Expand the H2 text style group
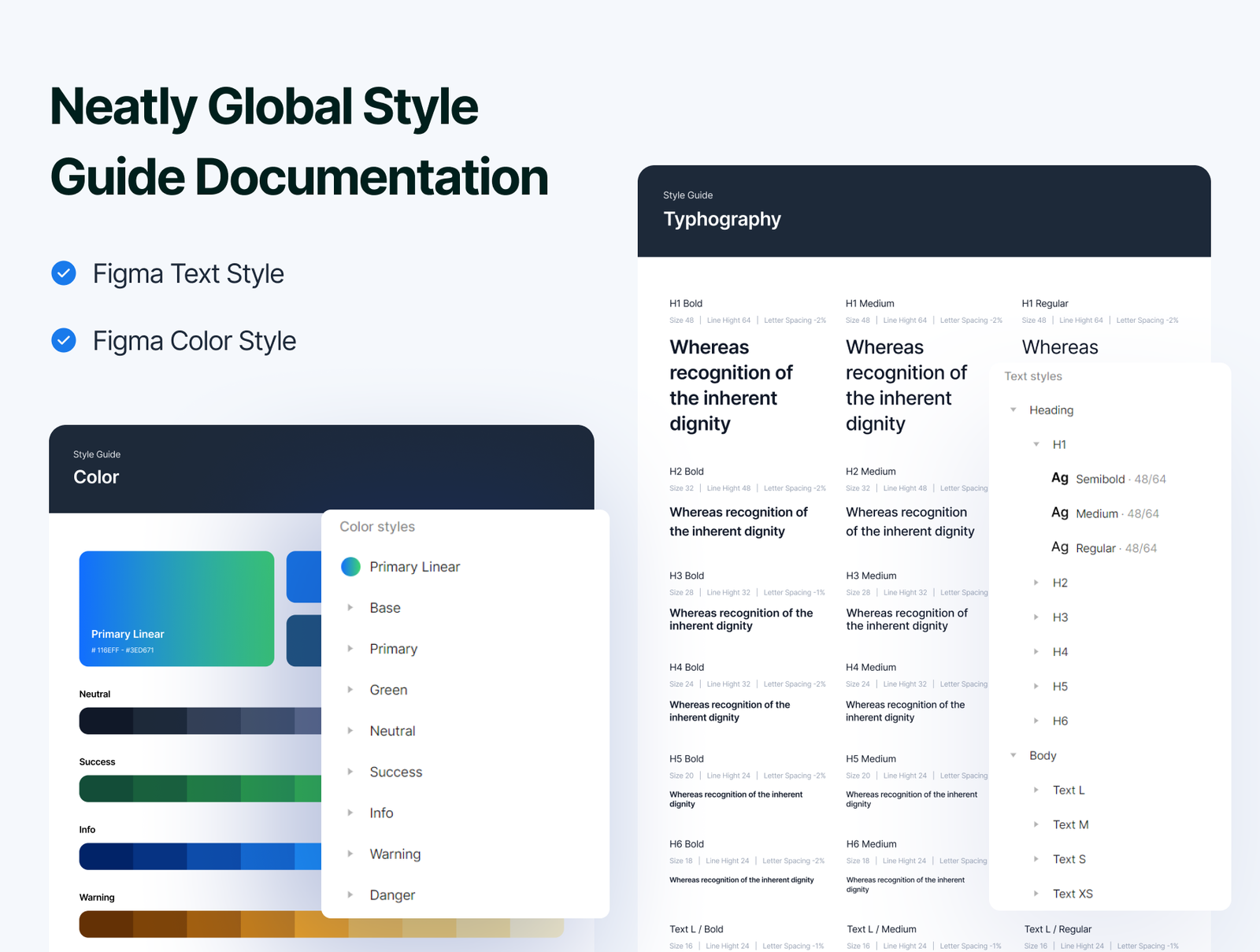The width and height of the screenshot is (1260, 952). coord(1037,583)
